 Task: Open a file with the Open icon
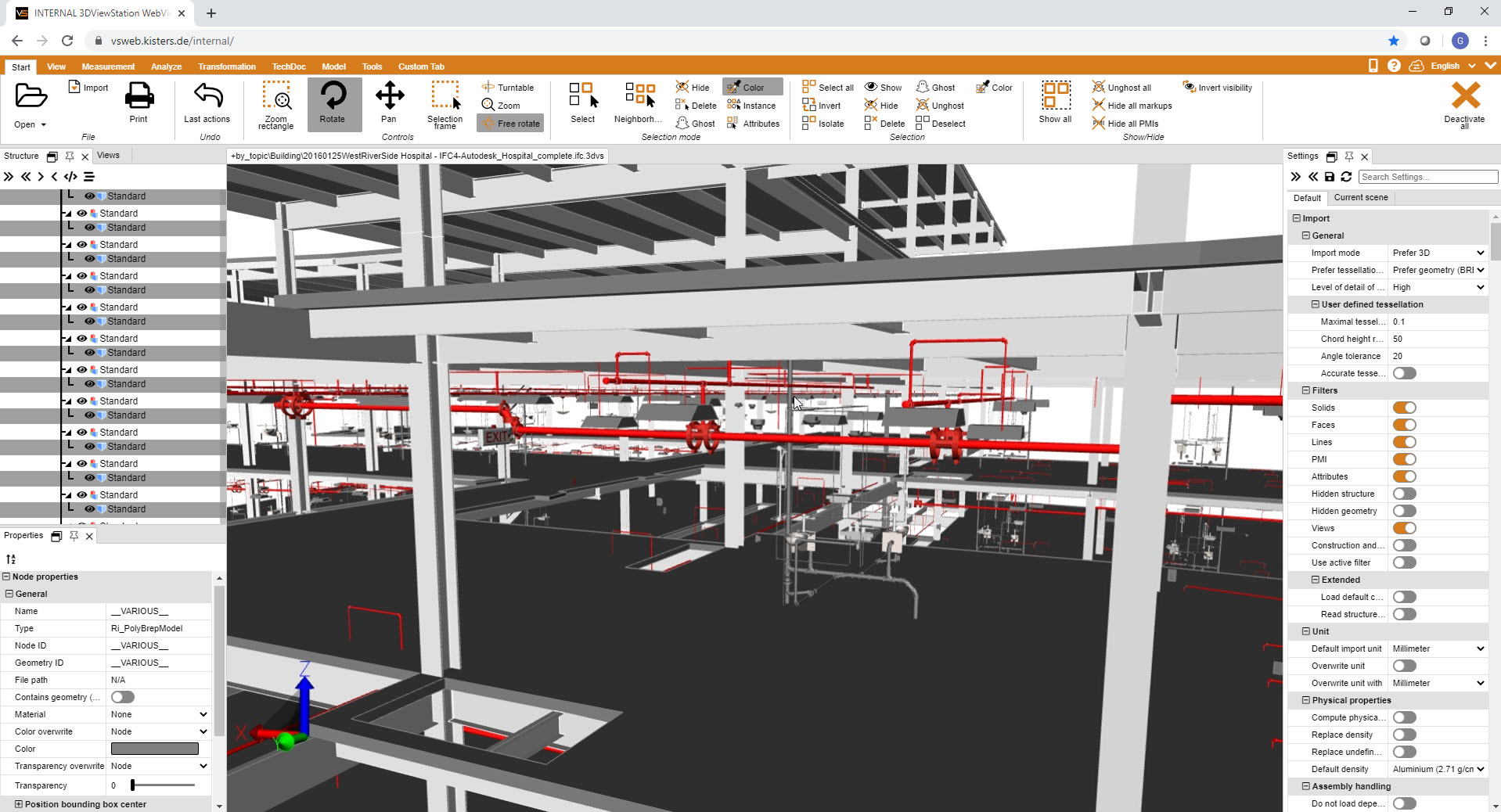pos(31,97)
